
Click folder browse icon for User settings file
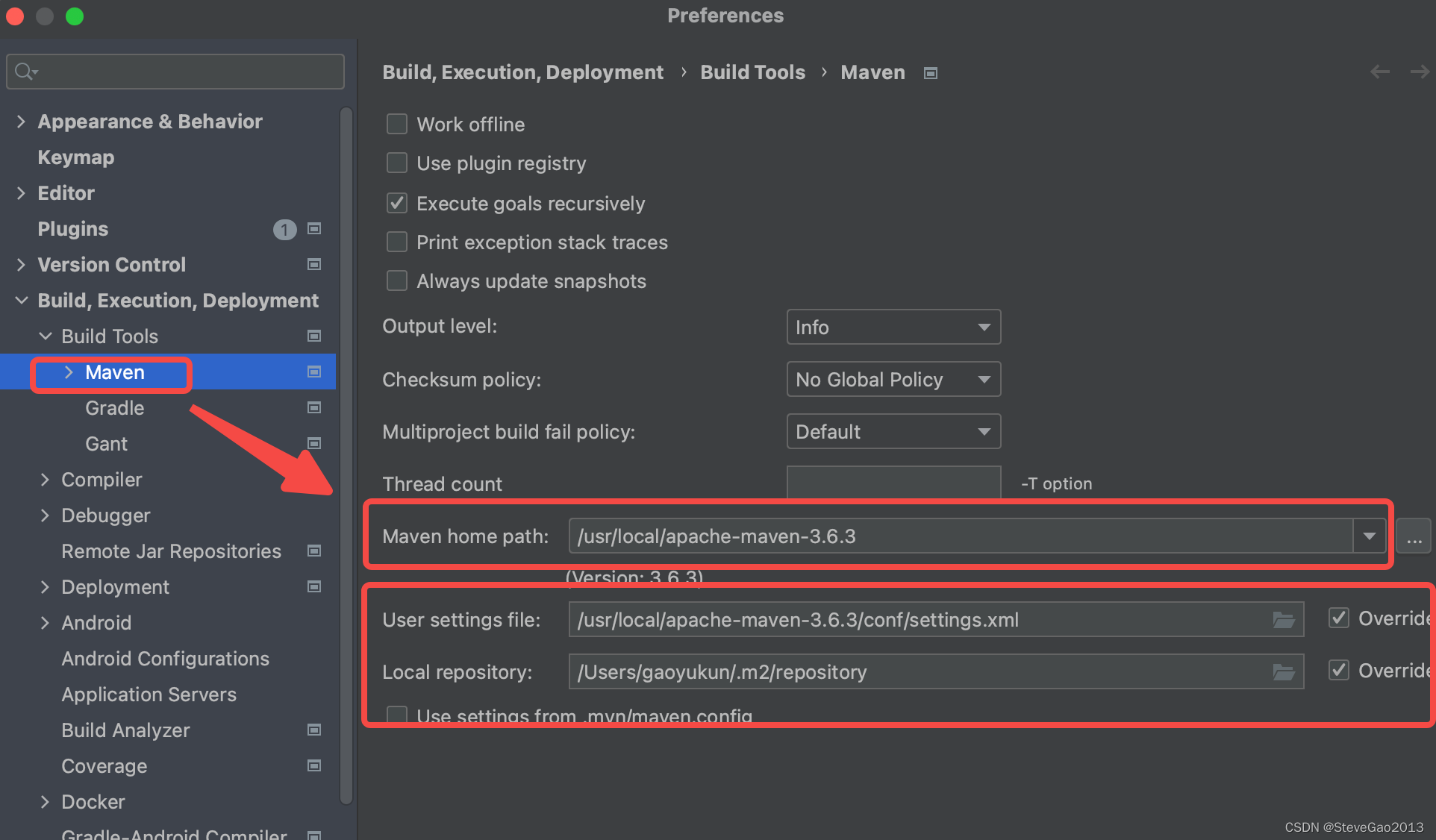click(x=1283, y=620)
